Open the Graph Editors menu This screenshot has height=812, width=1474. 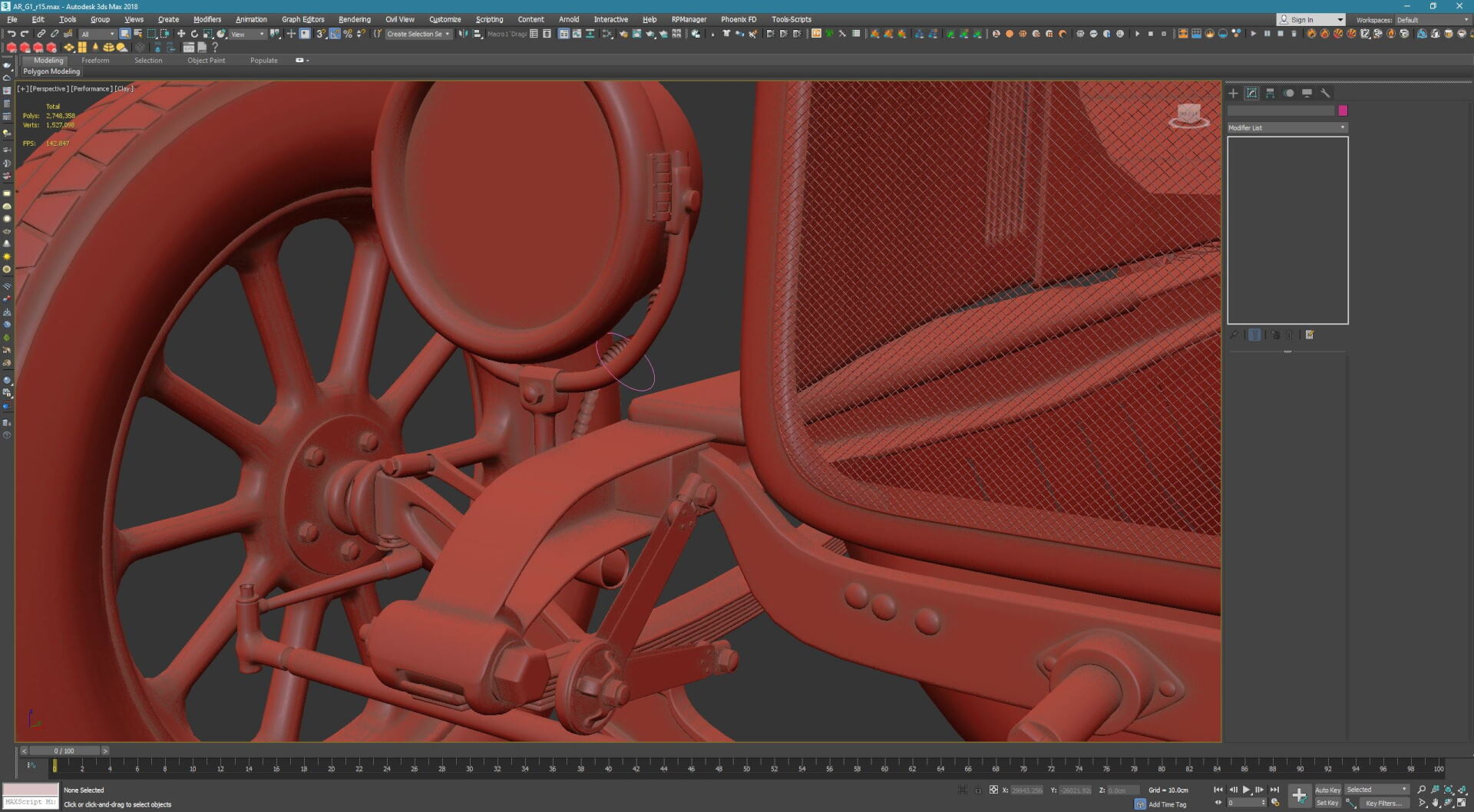pyautogui.click(x=303, y=19)
